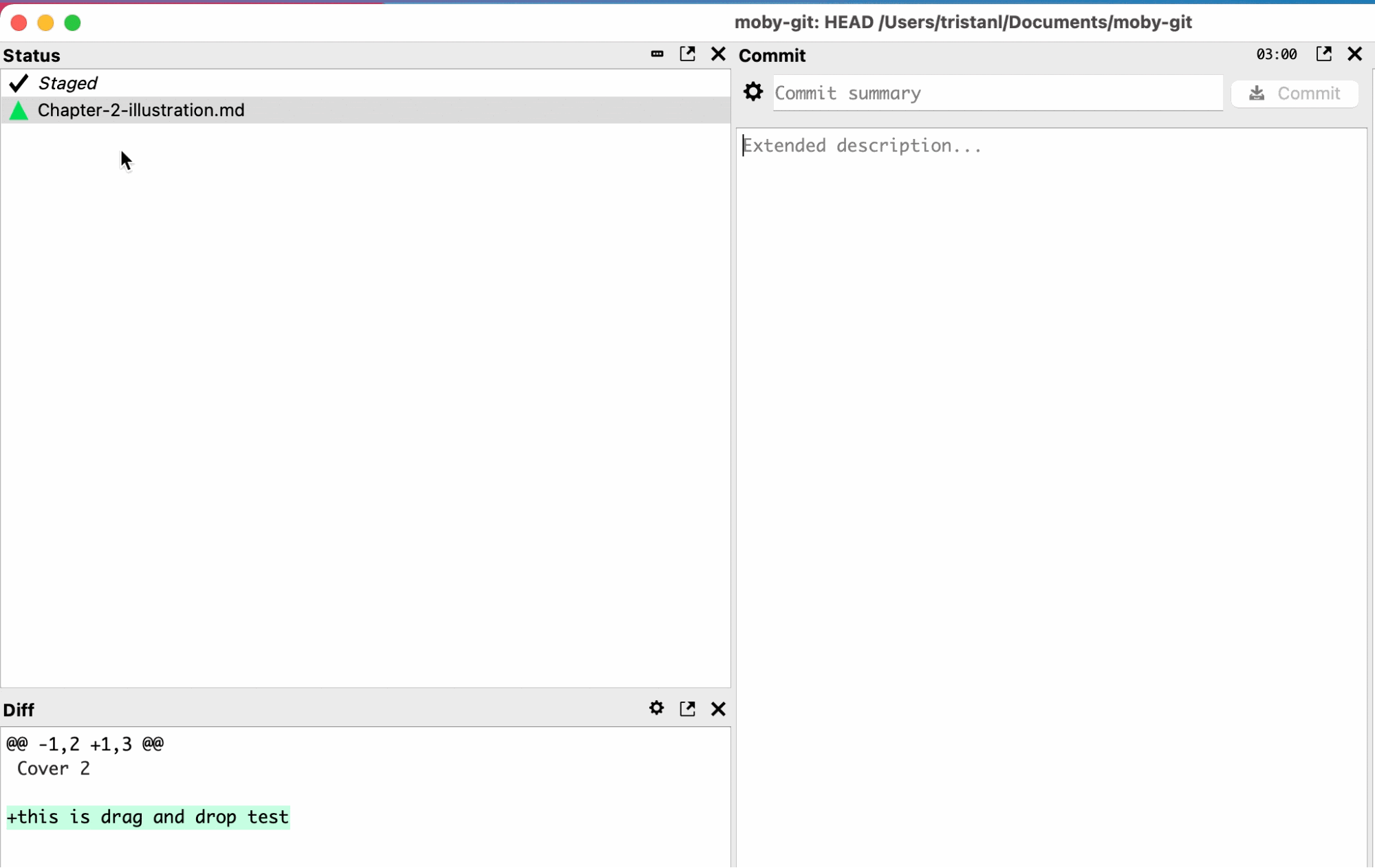Click the settings gear icon in Diff panel

(657, 709)
